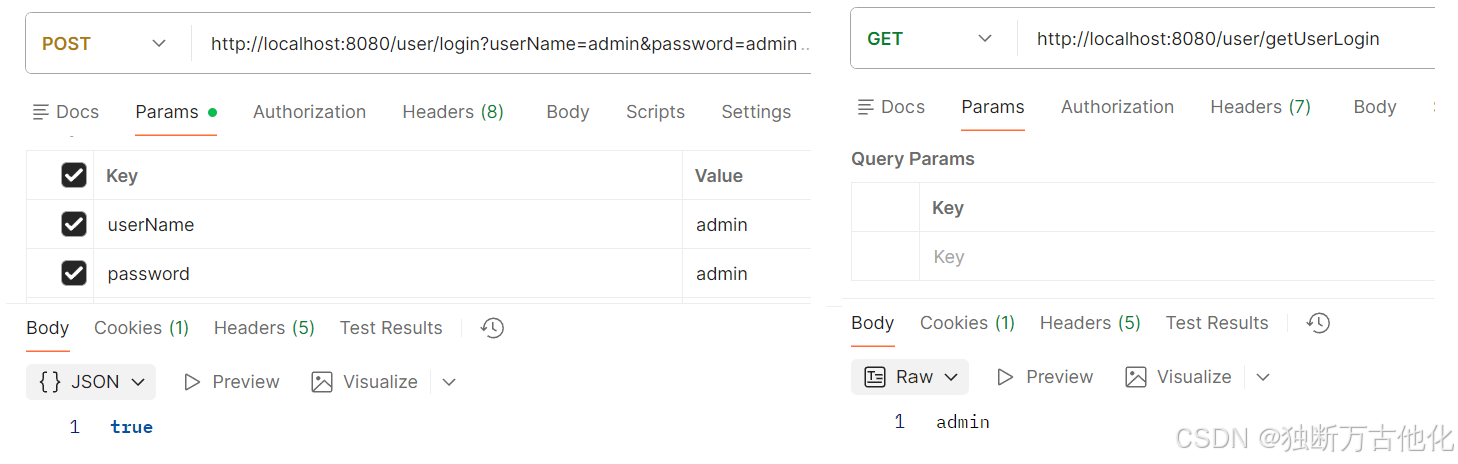Click the Docs icon in left request
The image size is (1458, 464).
tap(41, 112)
